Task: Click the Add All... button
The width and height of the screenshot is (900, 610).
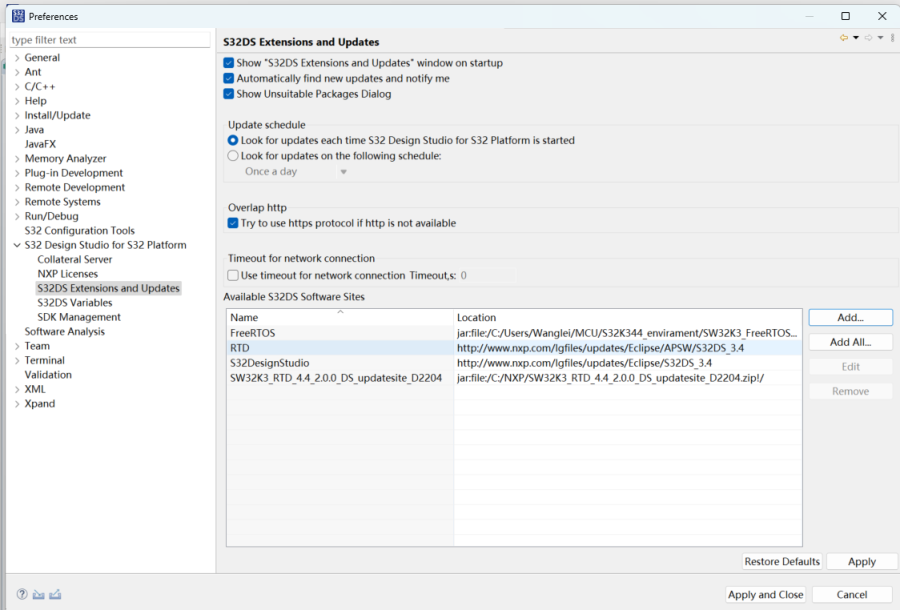Action: [851, 342]
